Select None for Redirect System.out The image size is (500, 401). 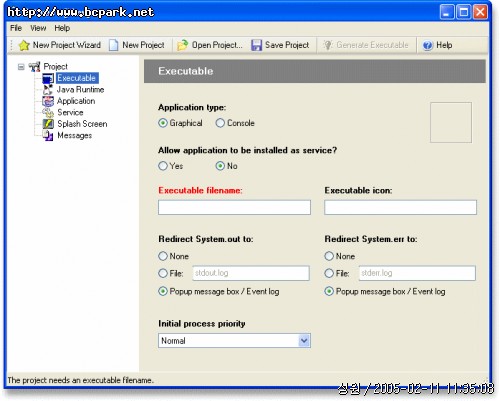pos(163,256)
